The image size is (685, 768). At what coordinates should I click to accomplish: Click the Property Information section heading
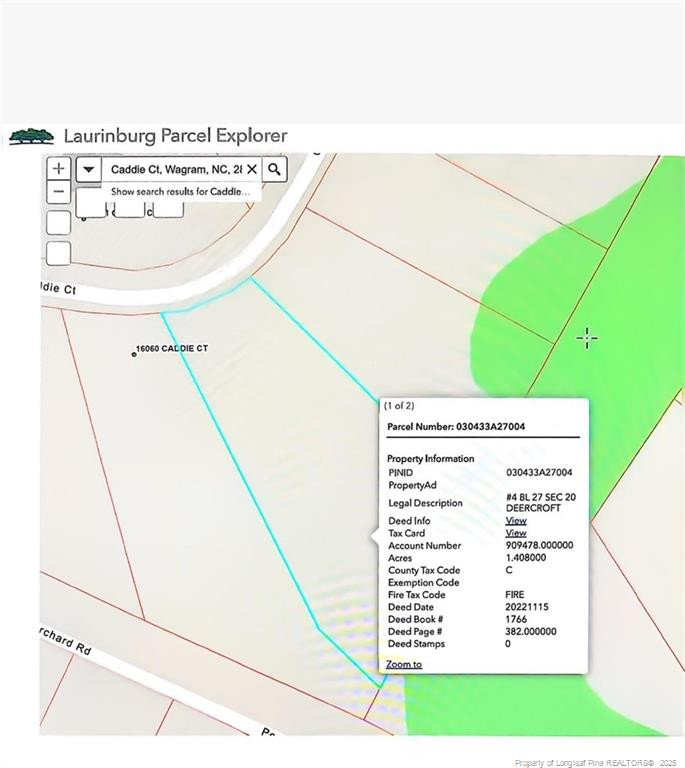pos(430,459)
